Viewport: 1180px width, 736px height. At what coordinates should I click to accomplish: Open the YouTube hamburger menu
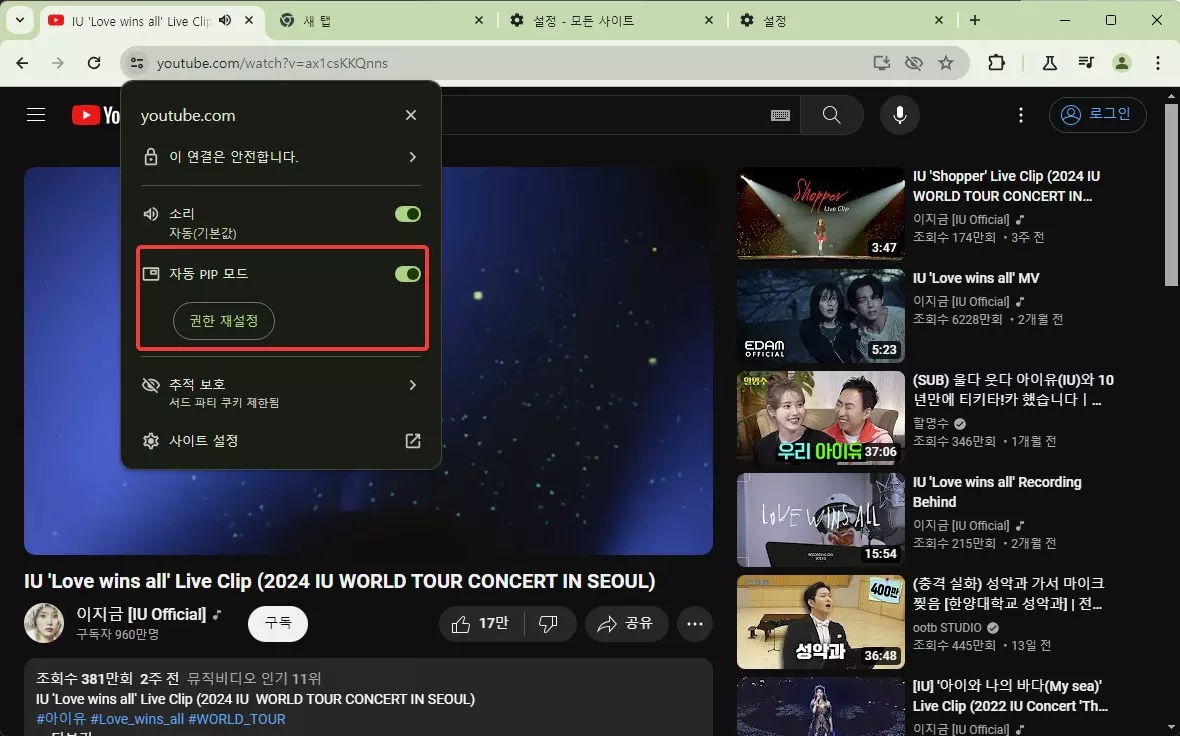coord(36,114)
